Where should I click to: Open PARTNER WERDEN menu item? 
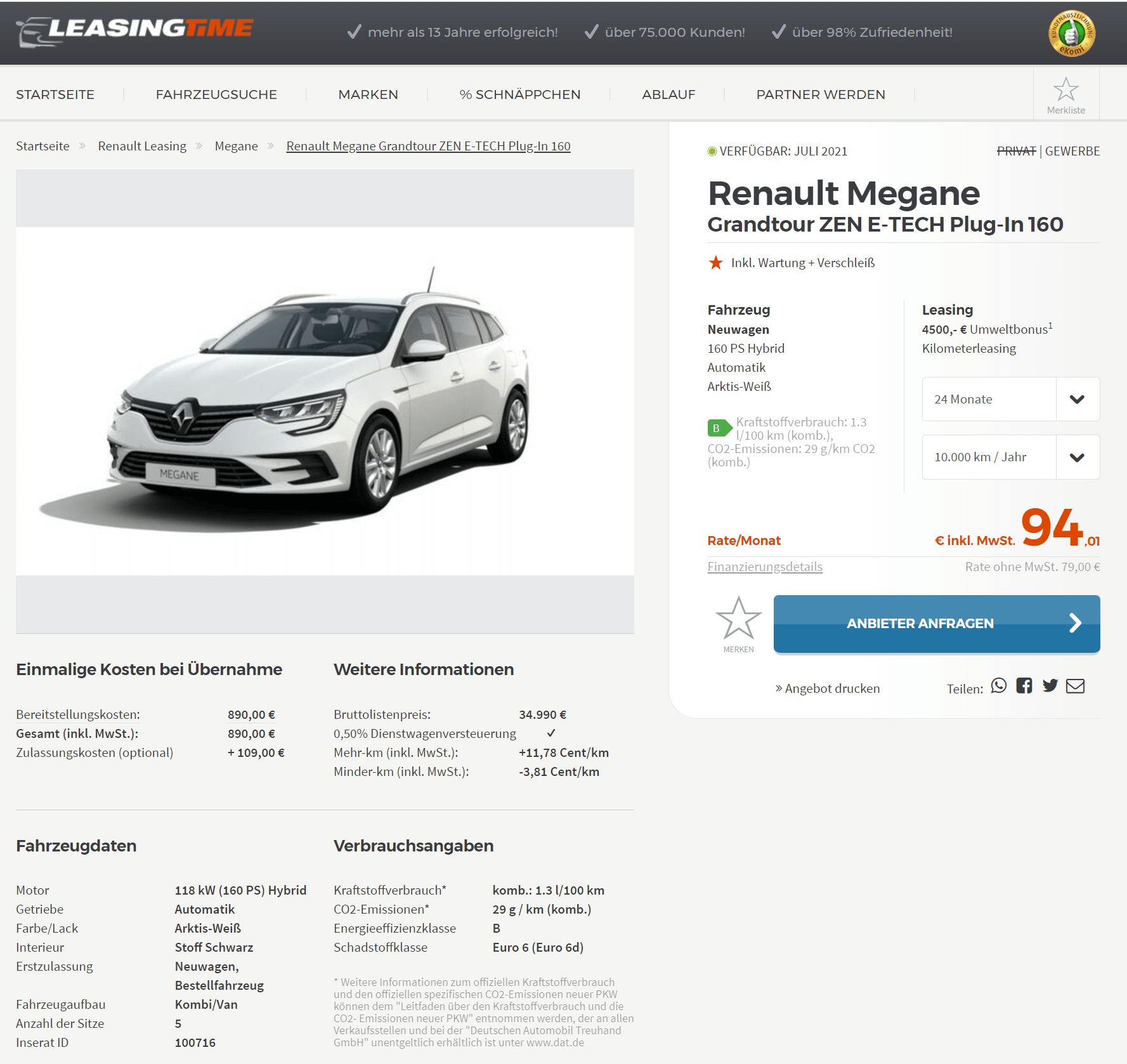click(x=821, y=95)
